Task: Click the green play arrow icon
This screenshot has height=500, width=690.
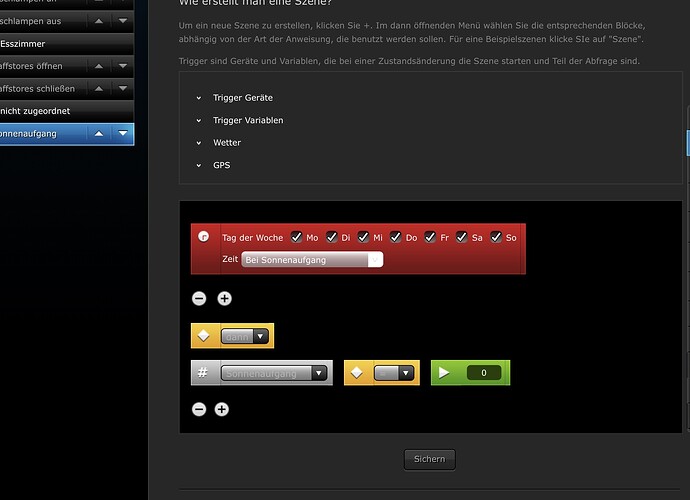Action: click(x=444, y=373)
